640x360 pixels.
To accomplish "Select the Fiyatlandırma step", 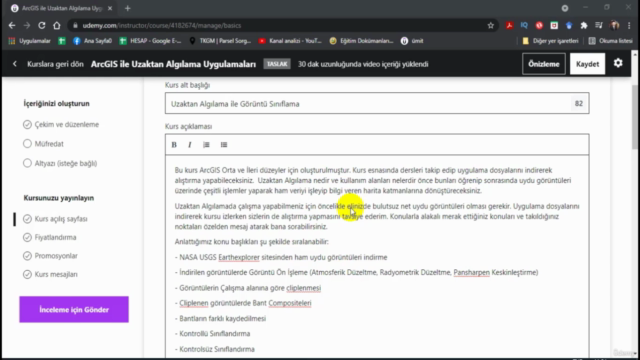I will 50,237.
